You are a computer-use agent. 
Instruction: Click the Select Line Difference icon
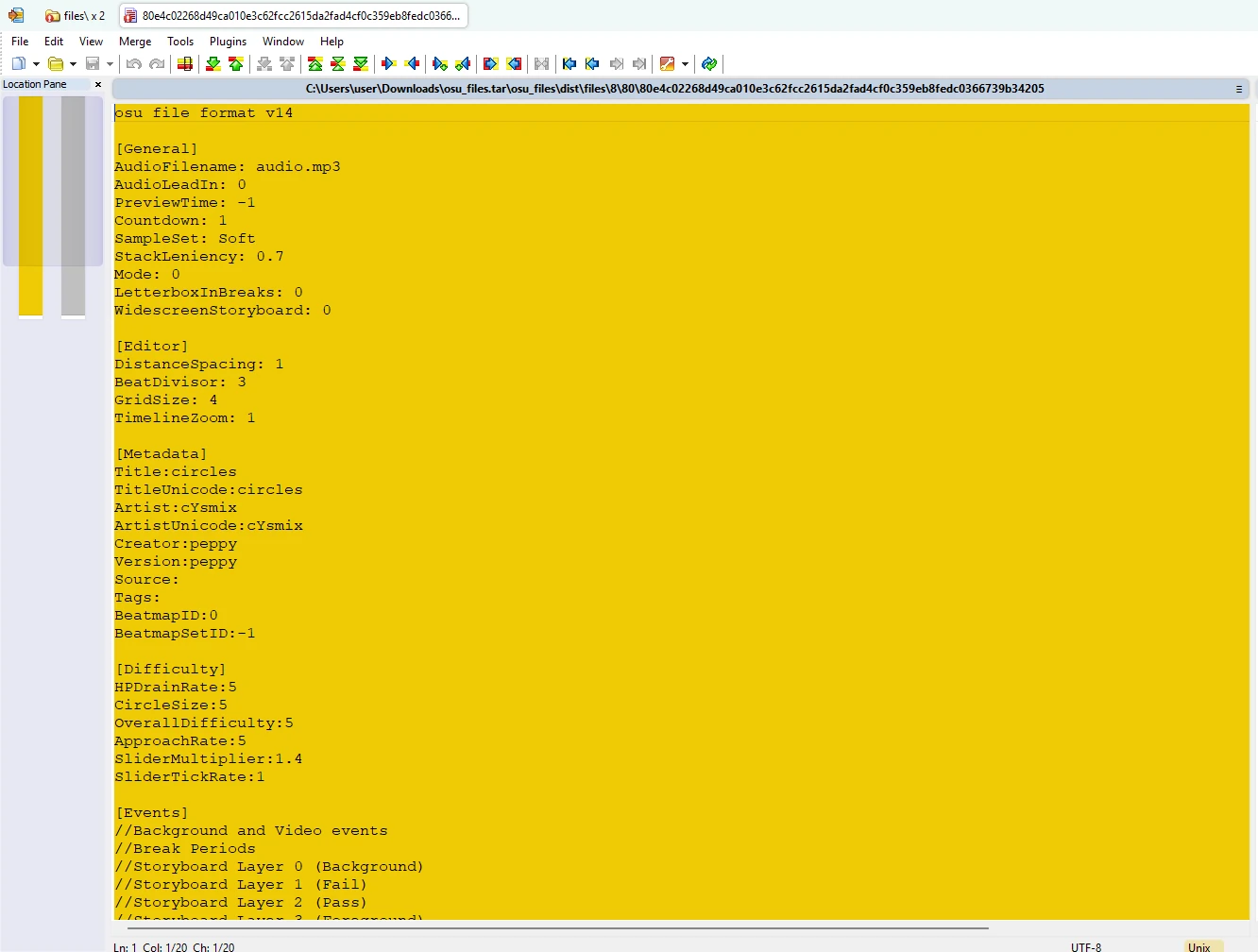coord(185,63)
